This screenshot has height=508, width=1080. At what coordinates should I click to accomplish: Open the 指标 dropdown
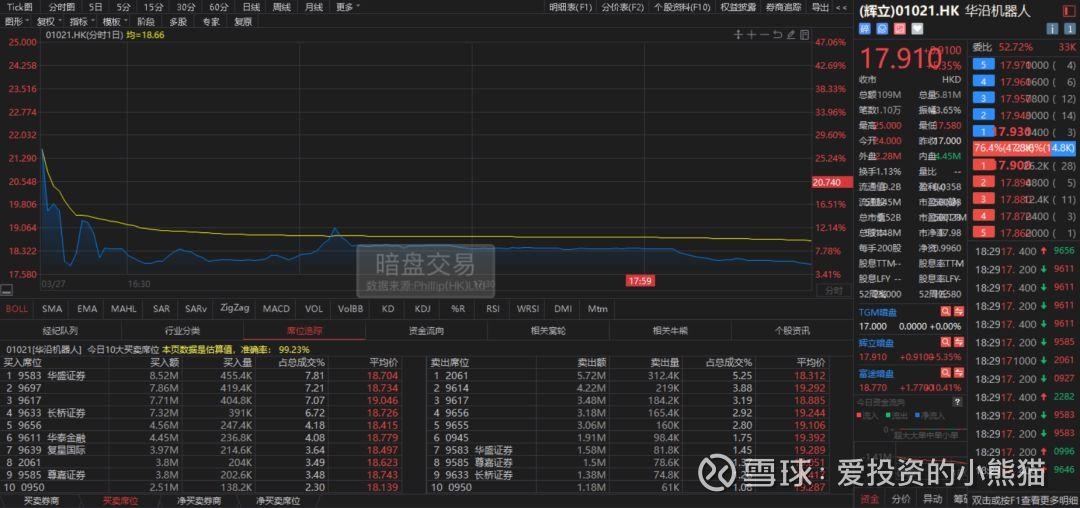82,21
